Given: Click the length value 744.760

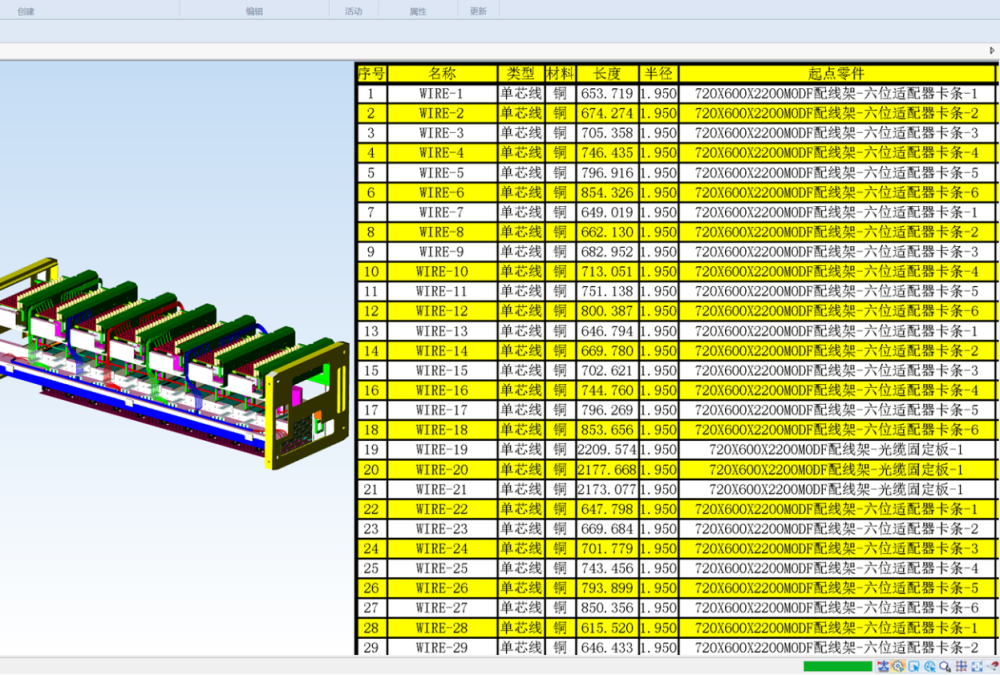Looking at the screenshot, I should [x=607, y=390].
